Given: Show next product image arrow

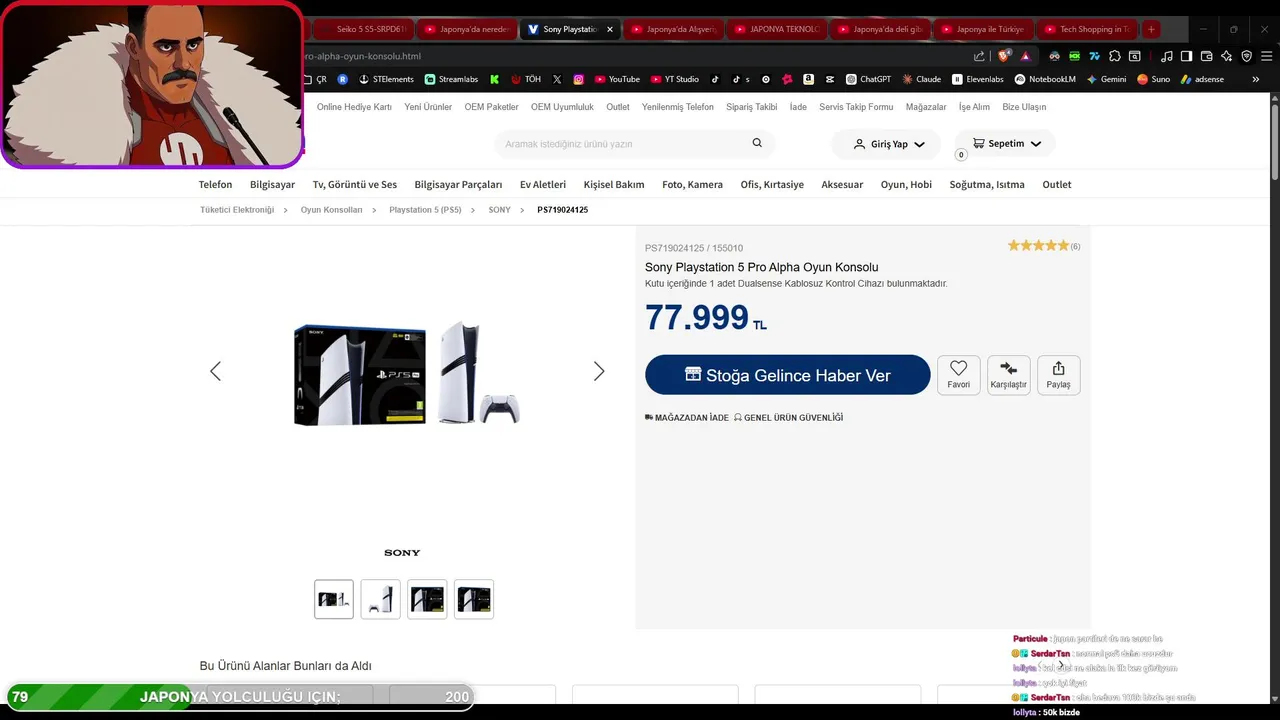Looking at the screenshot, I should click(599, 371).
